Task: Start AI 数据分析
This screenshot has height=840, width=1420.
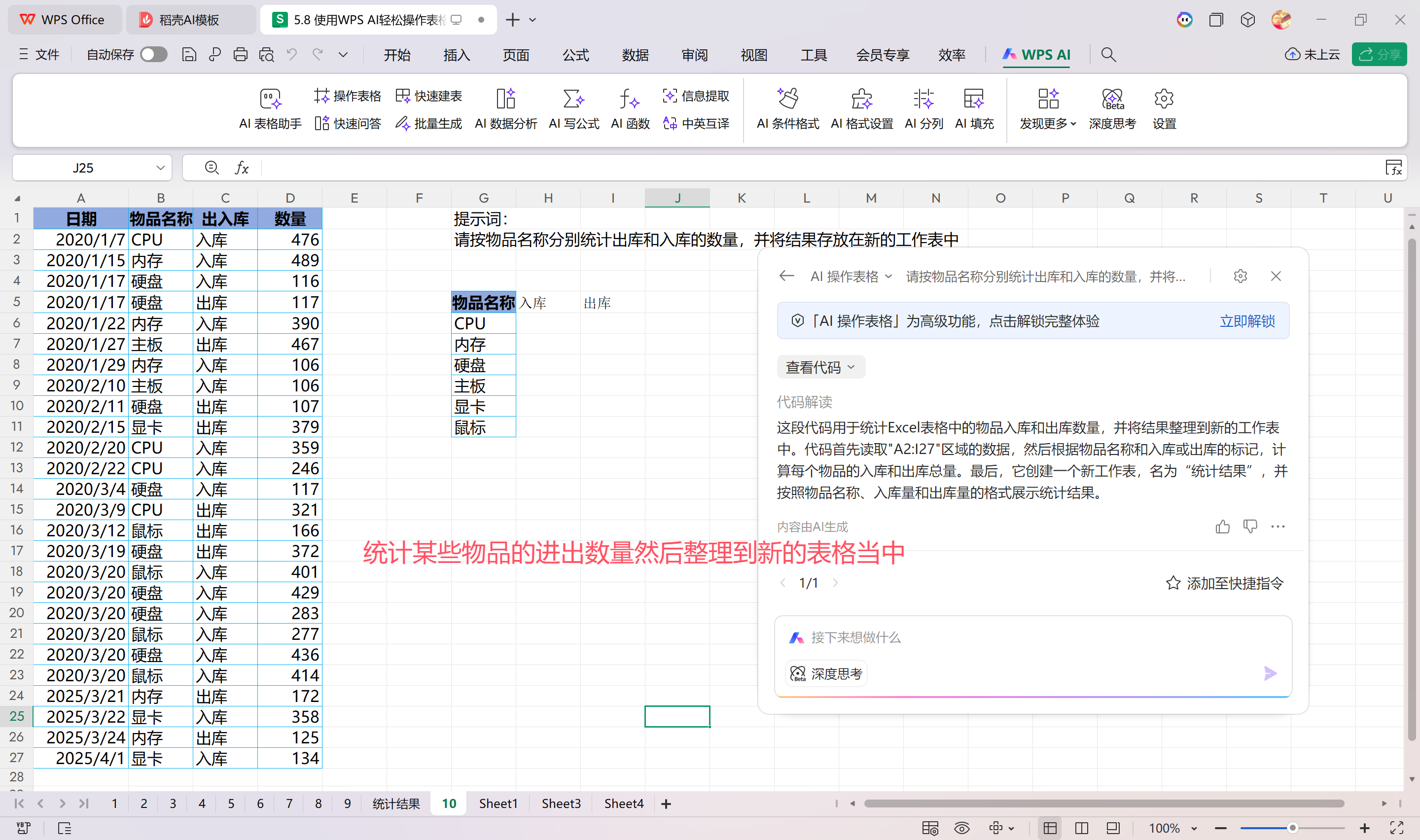Action: (505, 108)
